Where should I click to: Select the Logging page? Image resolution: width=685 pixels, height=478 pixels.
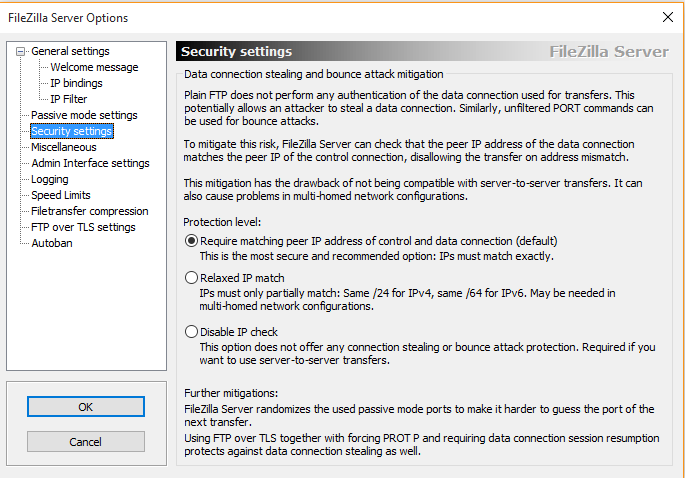pos(50,179)
